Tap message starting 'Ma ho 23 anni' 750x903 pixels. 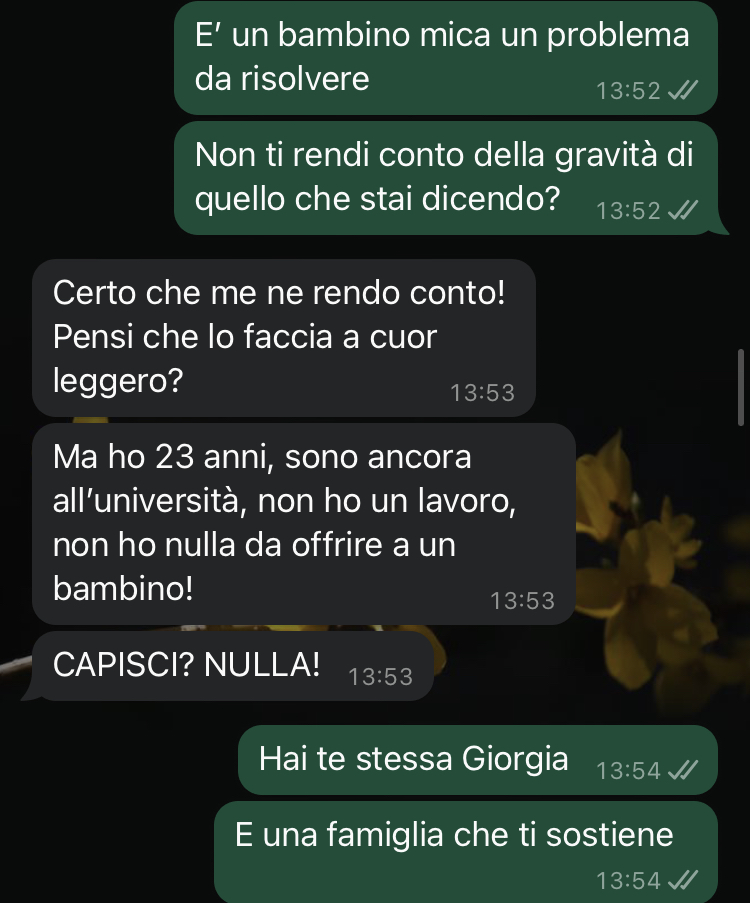pyautogui.click(x=304, y=523)
